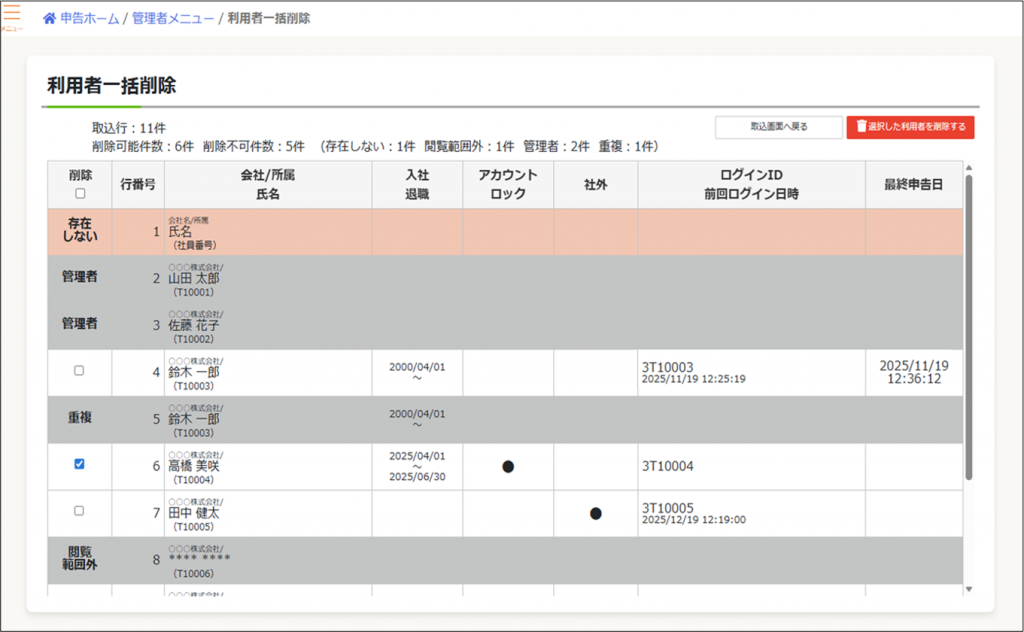Image resolution: width=1024 pixels, height=632 pixels.
Task: Click the account lock dot for 高橋 美咲
Action: [508, 467]
